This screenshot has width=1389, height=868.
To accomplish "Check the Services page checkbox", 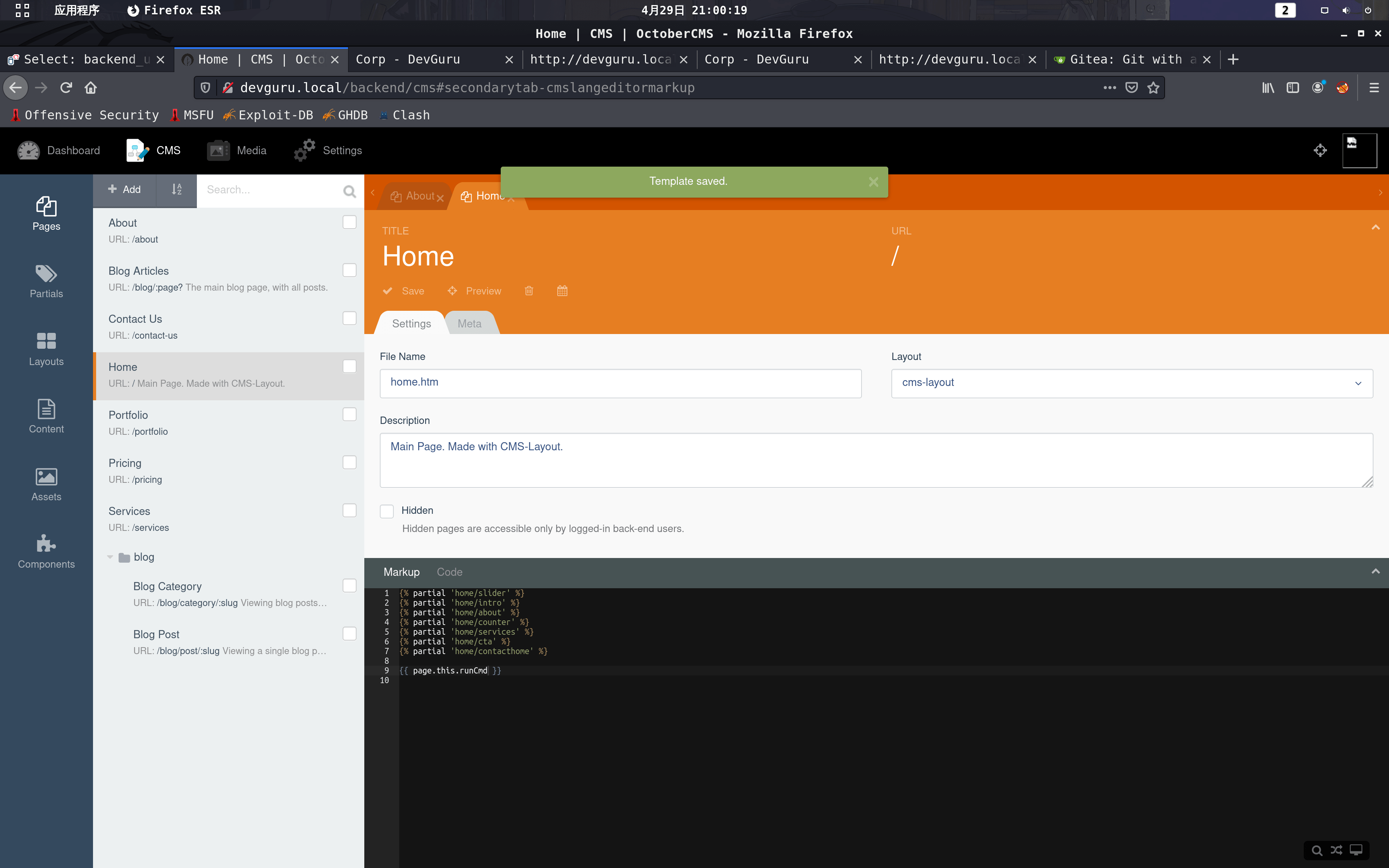I will (350, 510).
